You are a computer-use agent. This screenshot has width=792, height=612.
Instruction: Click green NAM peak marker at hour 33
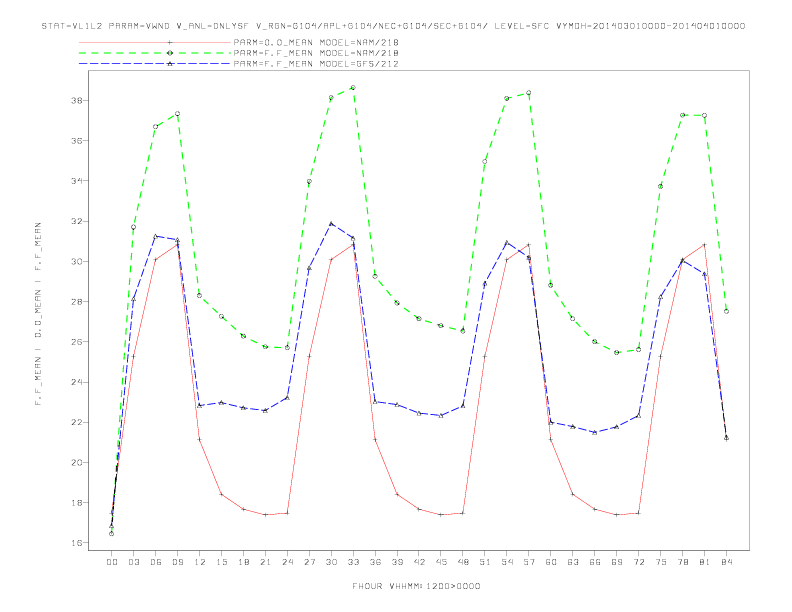[353, 88]
